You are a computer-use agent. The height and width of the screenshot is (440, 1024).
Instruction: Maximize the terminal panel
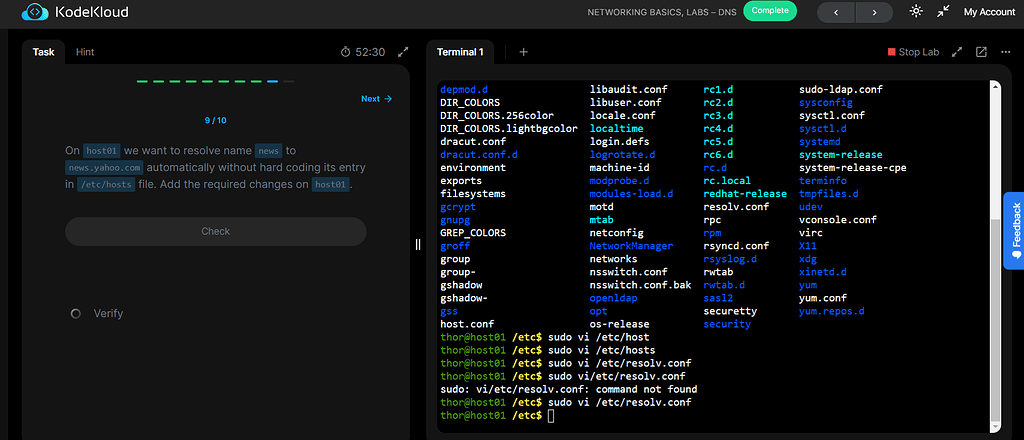coord(957,52)
